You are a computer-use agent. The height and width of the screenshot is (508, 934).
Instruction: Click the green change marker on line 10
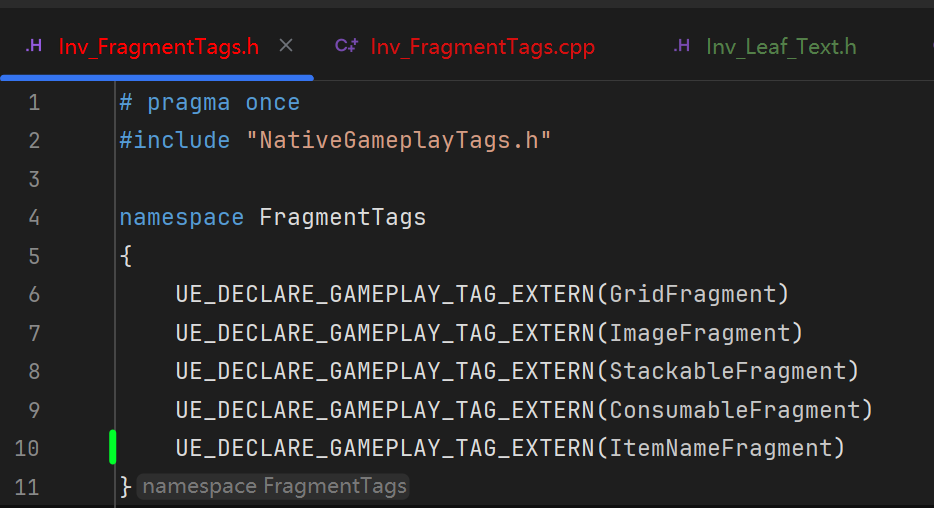(x=113, y=447)
